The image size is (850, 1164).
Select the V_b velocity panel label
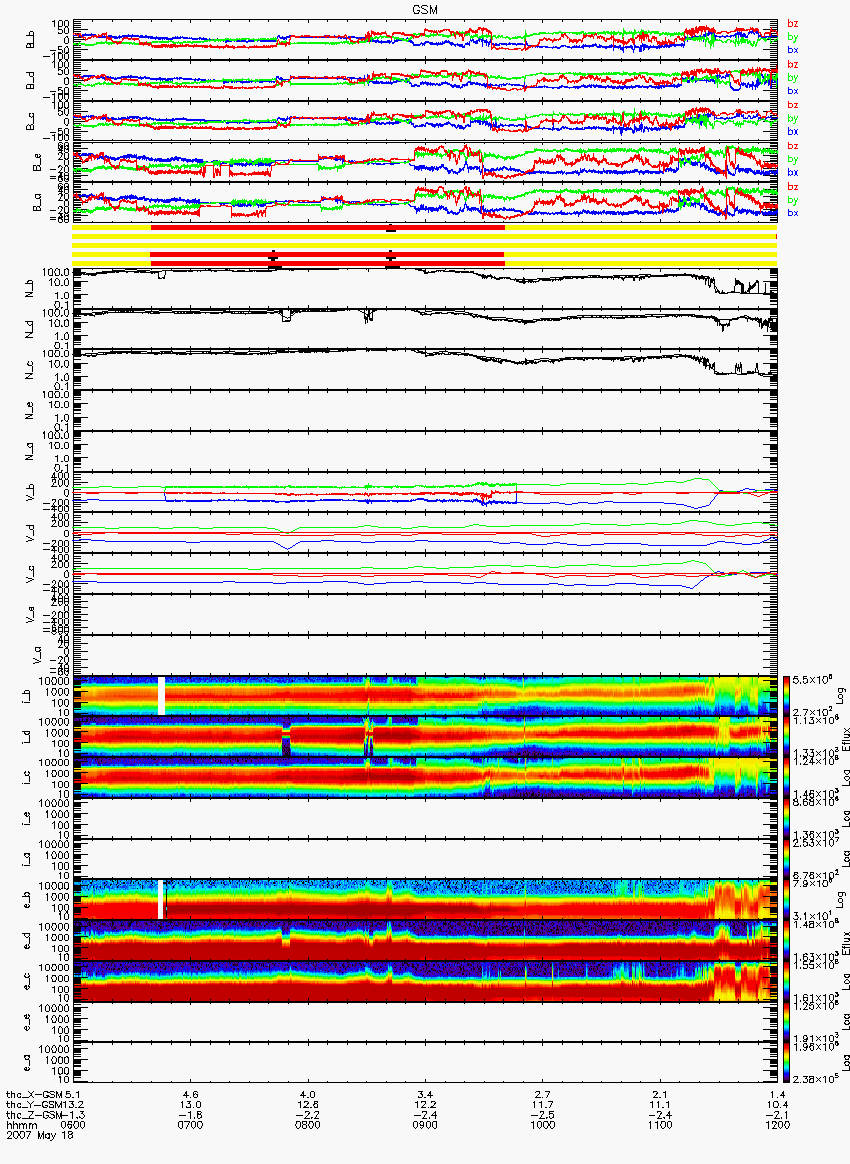click(x=30, y=491)
